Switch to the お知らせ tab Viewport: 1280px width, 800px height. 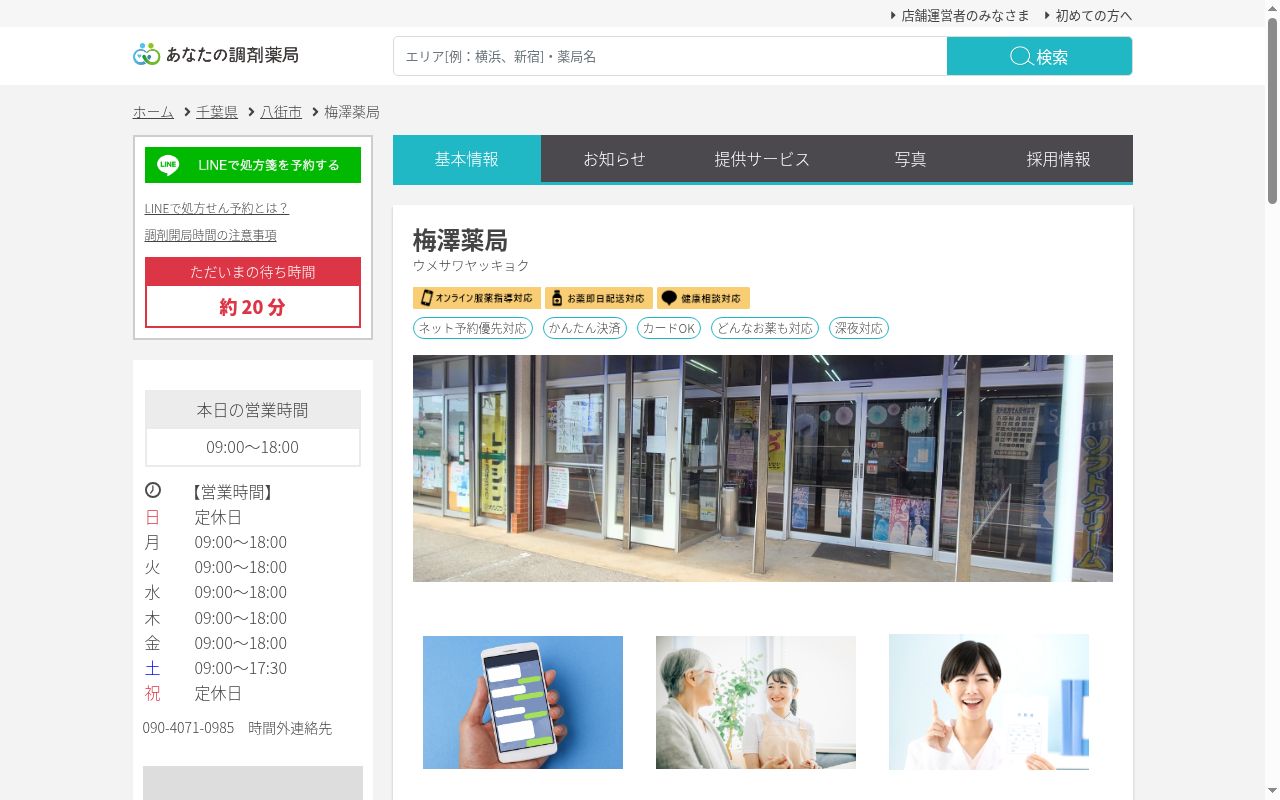pos(615,159)
